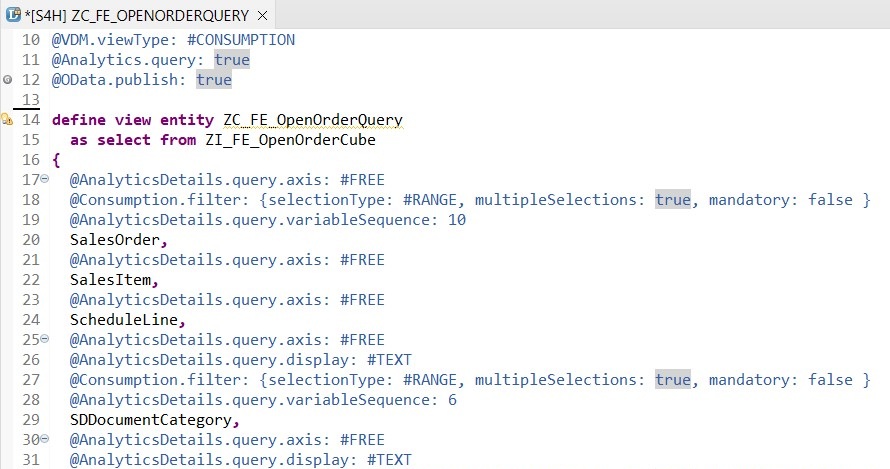This screenshot has height=469, width=890.
Task: Select the [S4H] ZC_FE_OPENORDERQUERY tab
Action: [138, 16]
